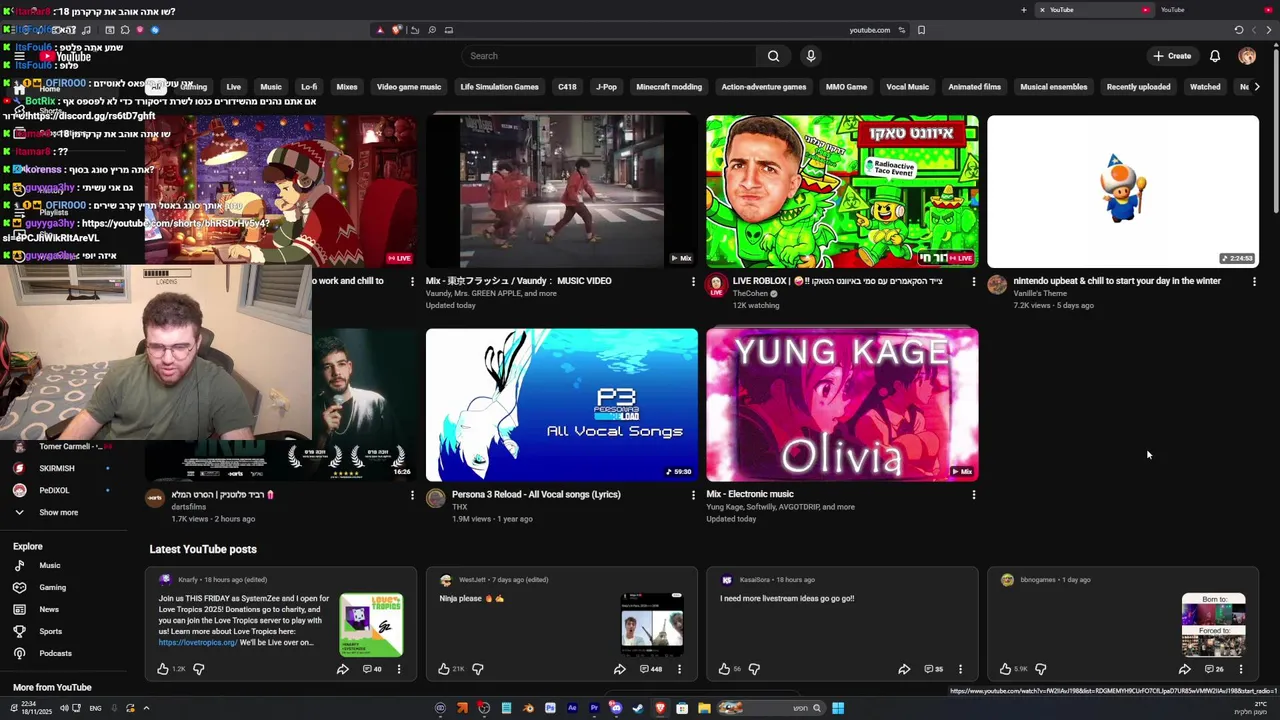
Task: Select the Life Simulation Games chip
Action: pyautogui.click(x=499, y=87)
